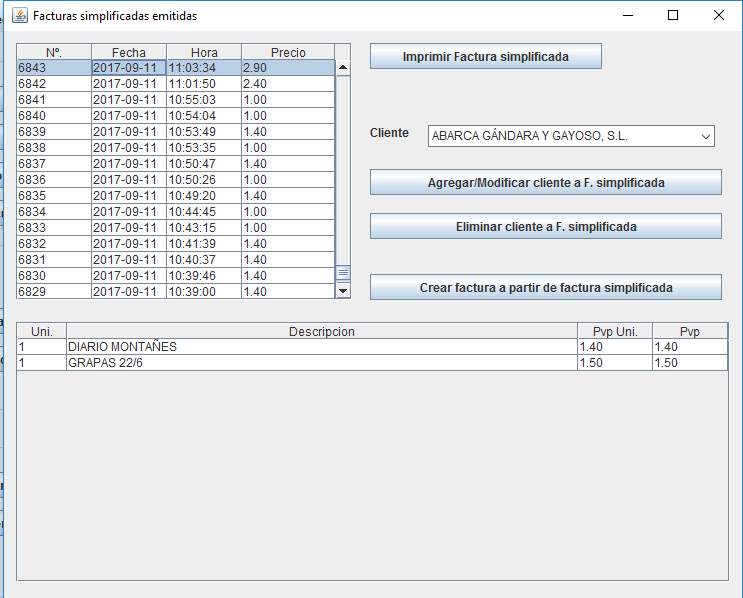Image resolution: width=743 pixels, height=598 pixels.
Task: Click the Descripcion column header
Action: [321, 332]
